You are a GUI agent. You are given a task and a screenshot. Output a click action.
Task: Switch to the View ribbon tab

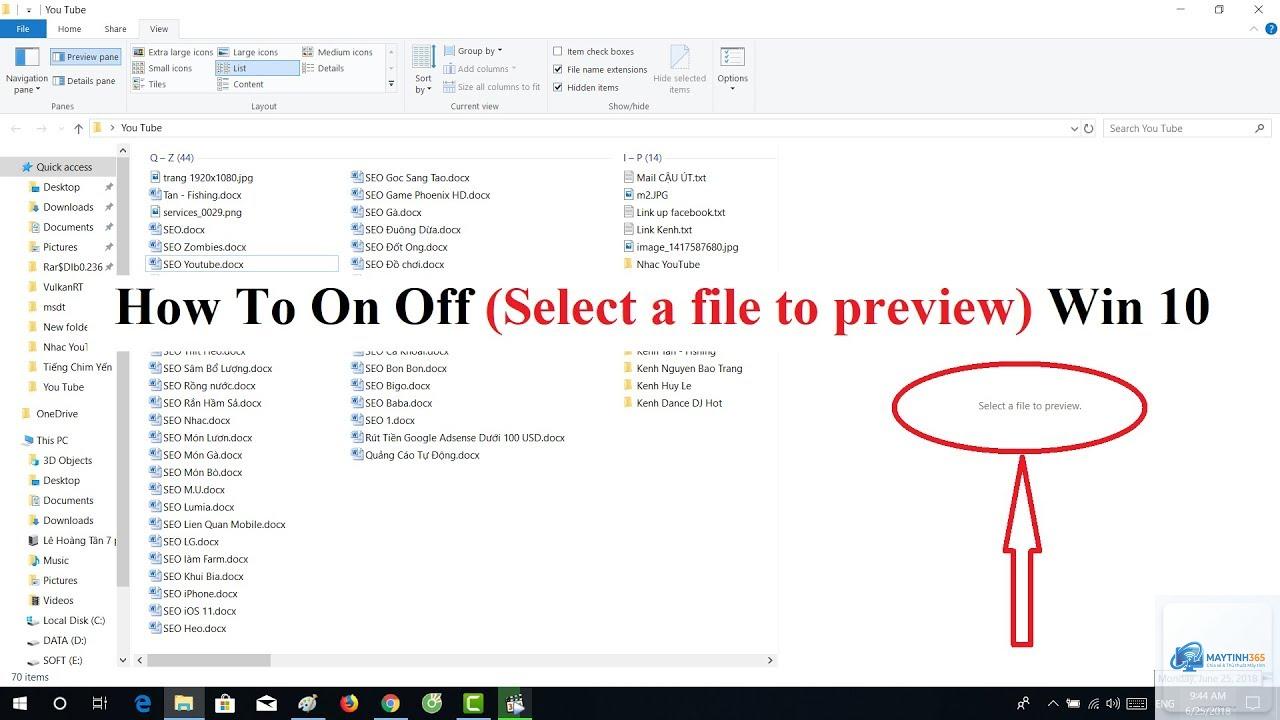[x=159, y=29]
